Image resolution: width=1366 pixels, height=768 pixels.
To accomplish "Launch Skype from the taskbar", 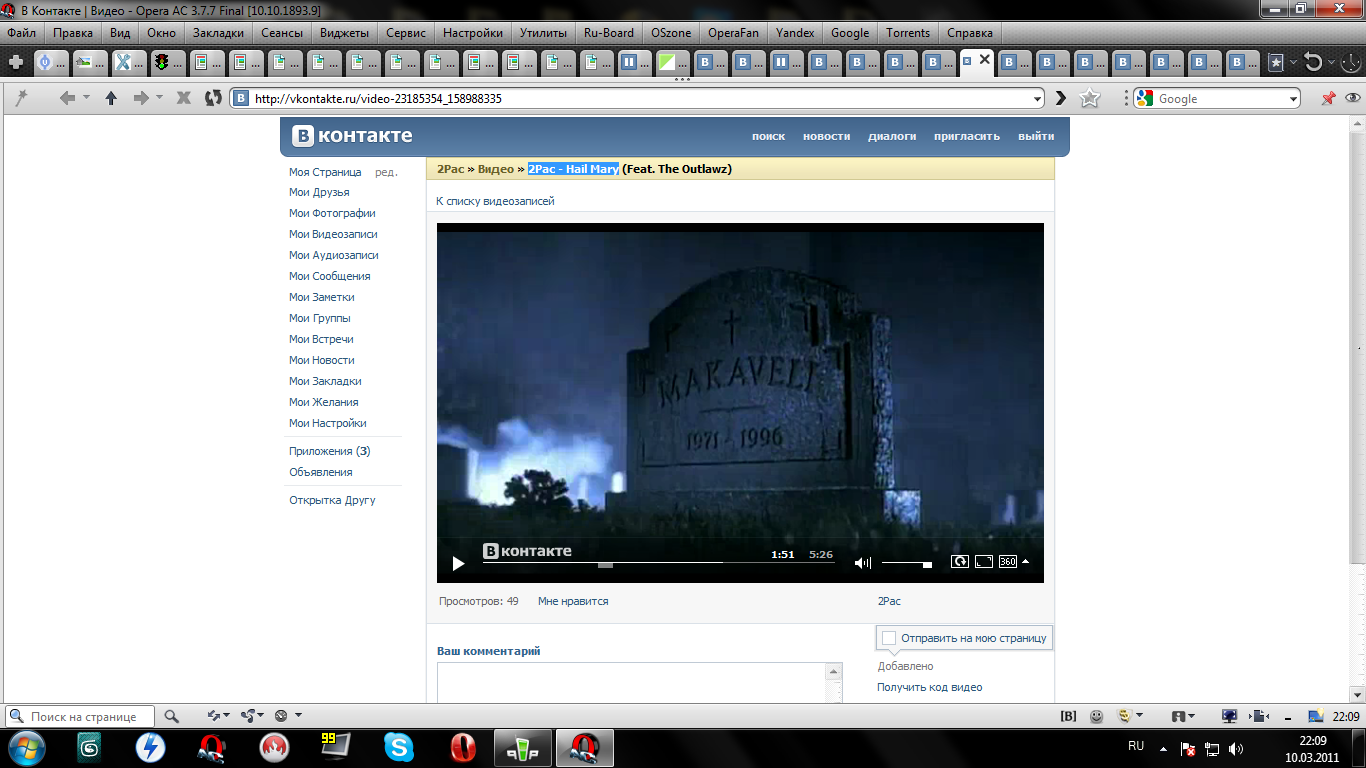I will (399, 747).
